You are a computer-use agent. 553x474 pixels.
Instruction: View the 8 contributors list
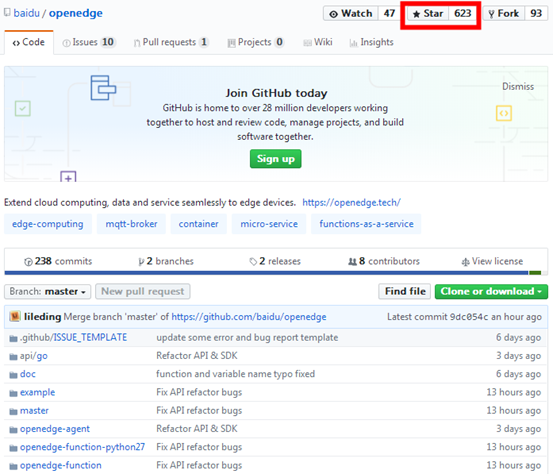[x=384, y=261]
